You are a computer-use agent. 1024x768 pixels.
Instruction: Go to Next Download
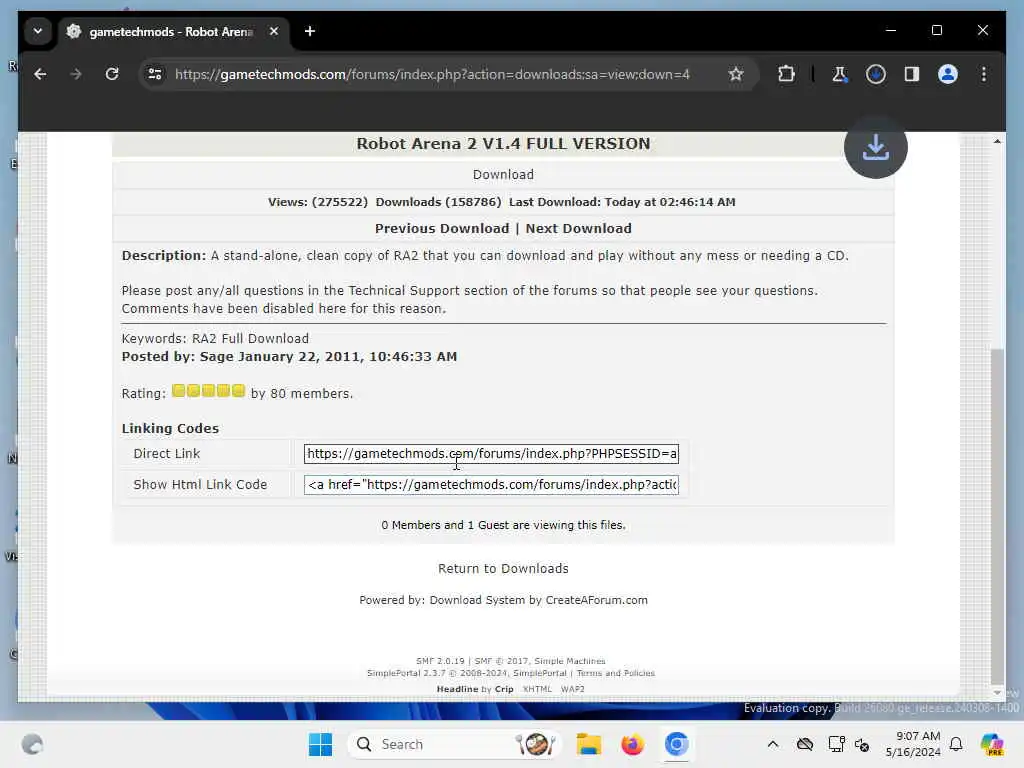click(579, 229)
